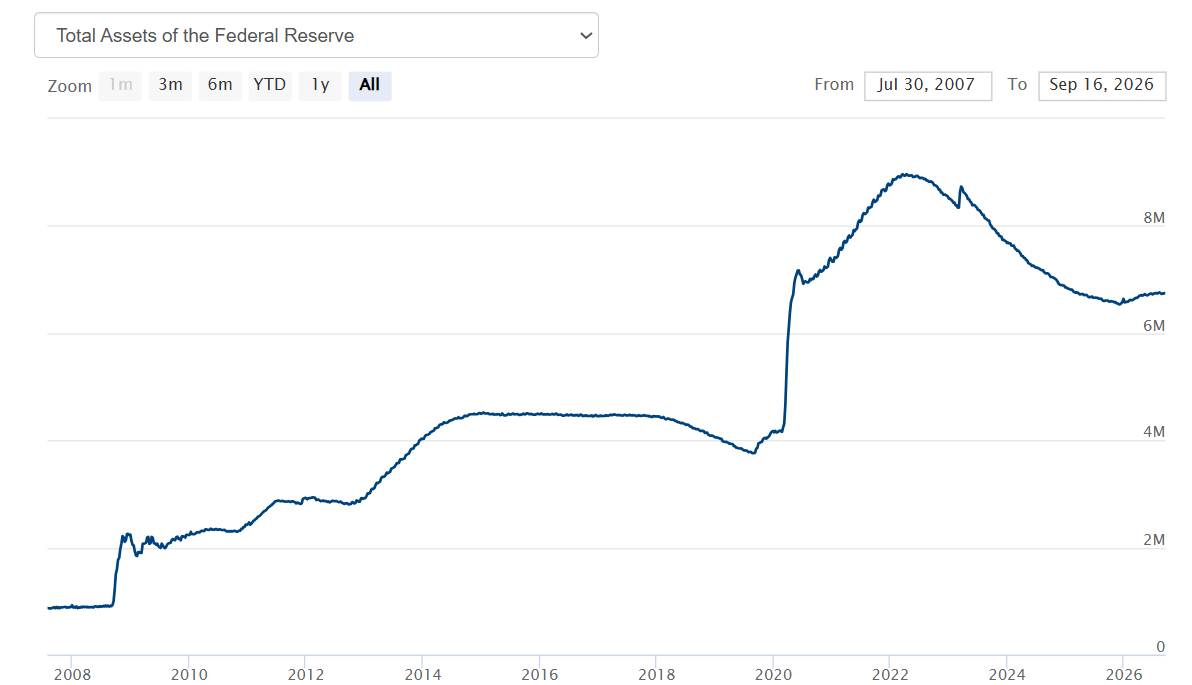This screenshot has width=1192, height=685.
Task: Click the chart line's peak near 2022
Action: pyautogui.click(x=906, y=175)
